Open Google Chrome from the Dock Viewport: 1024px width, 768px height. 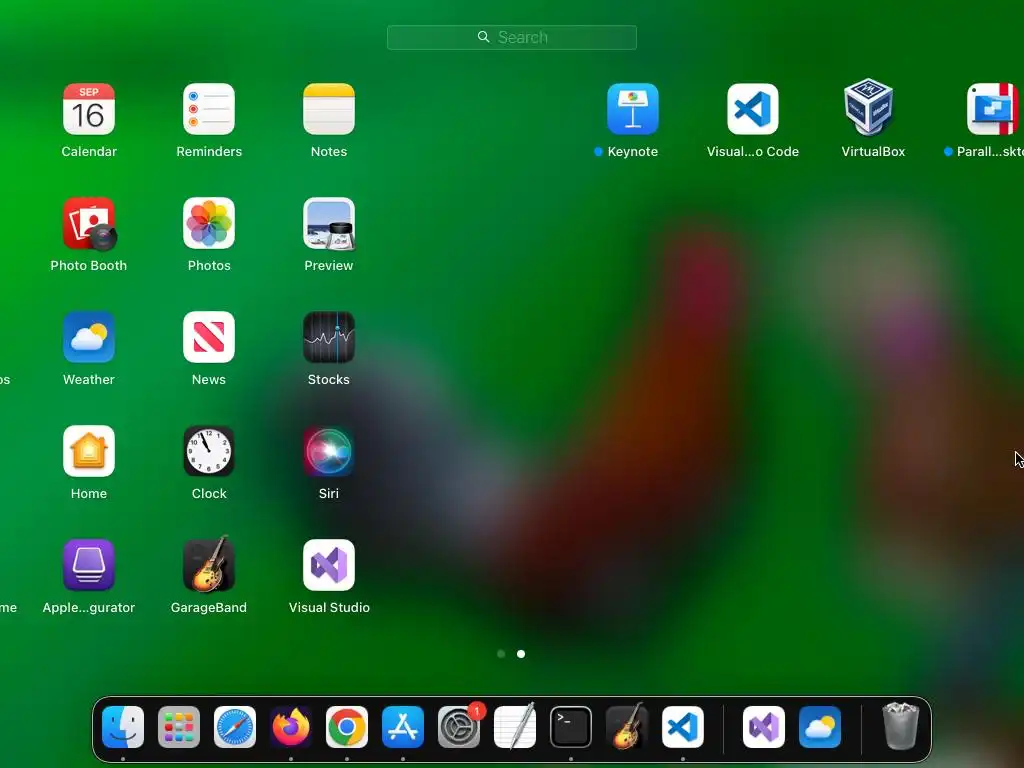(x=347, y=727)
